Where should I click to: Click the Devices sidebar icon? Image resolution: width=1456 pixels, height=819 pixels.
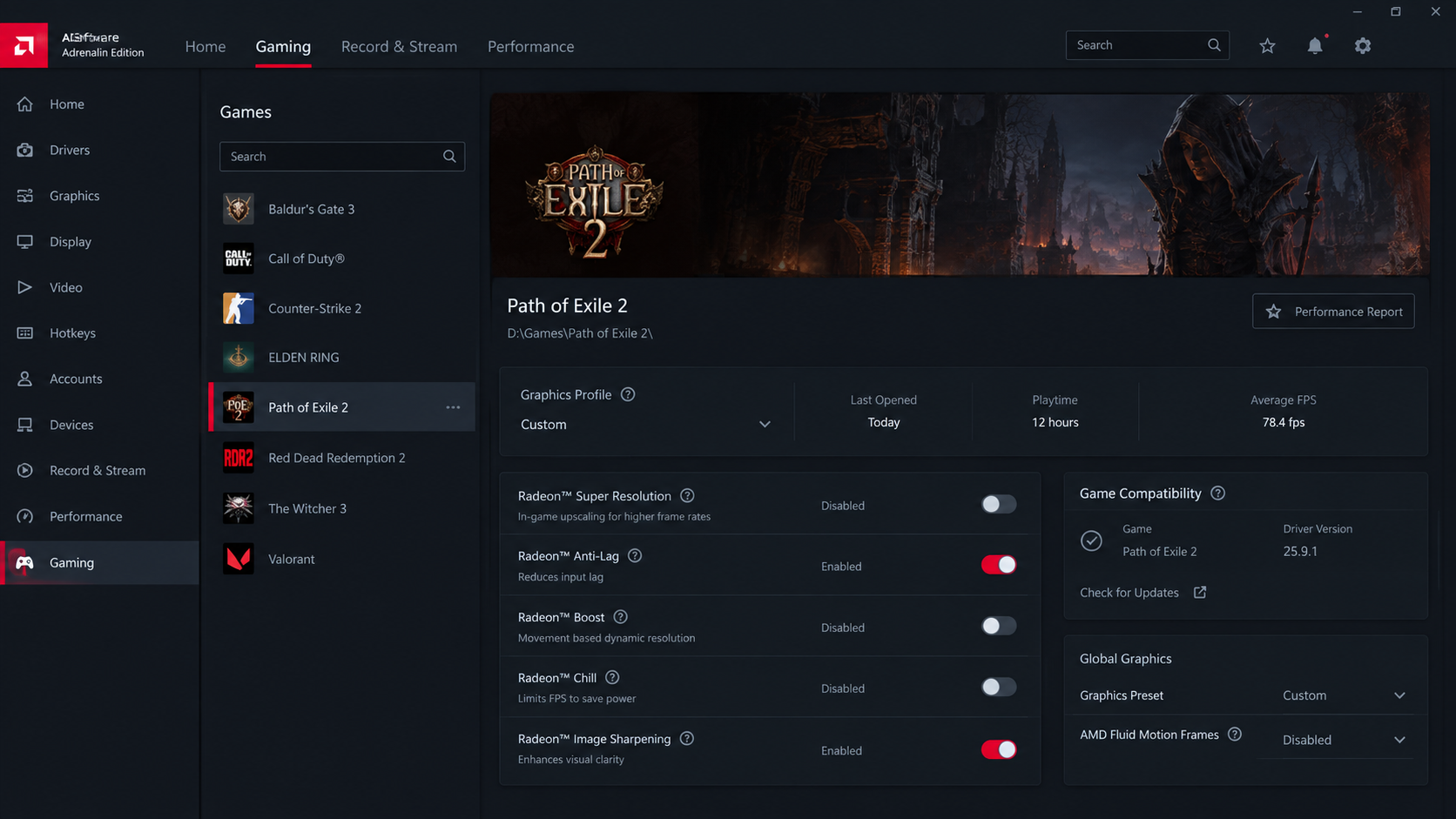click(25, 425)
